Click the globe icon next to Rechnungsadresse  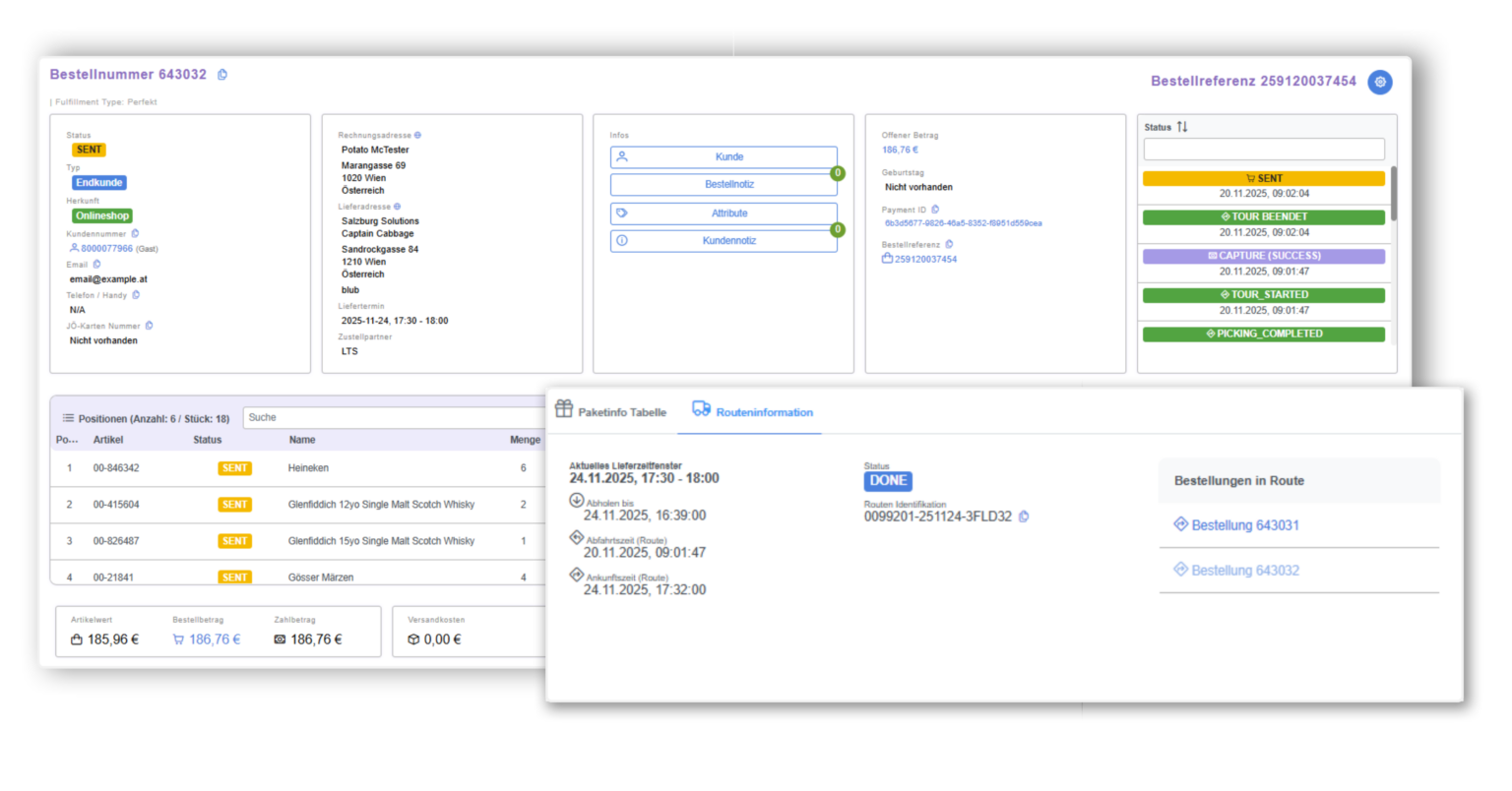click(417, 136)
